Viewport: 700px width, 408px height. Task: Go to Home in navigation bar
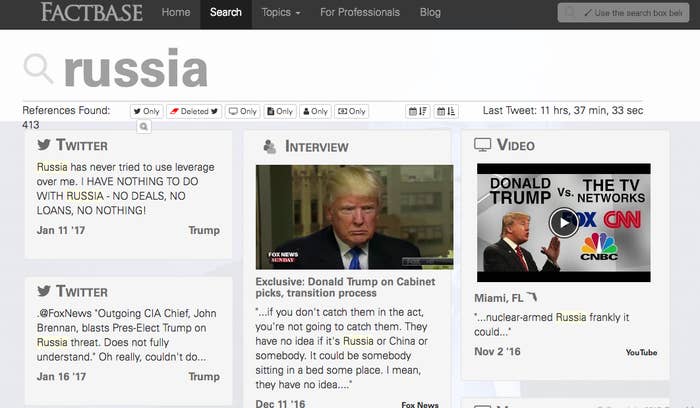tap(176, 12)
